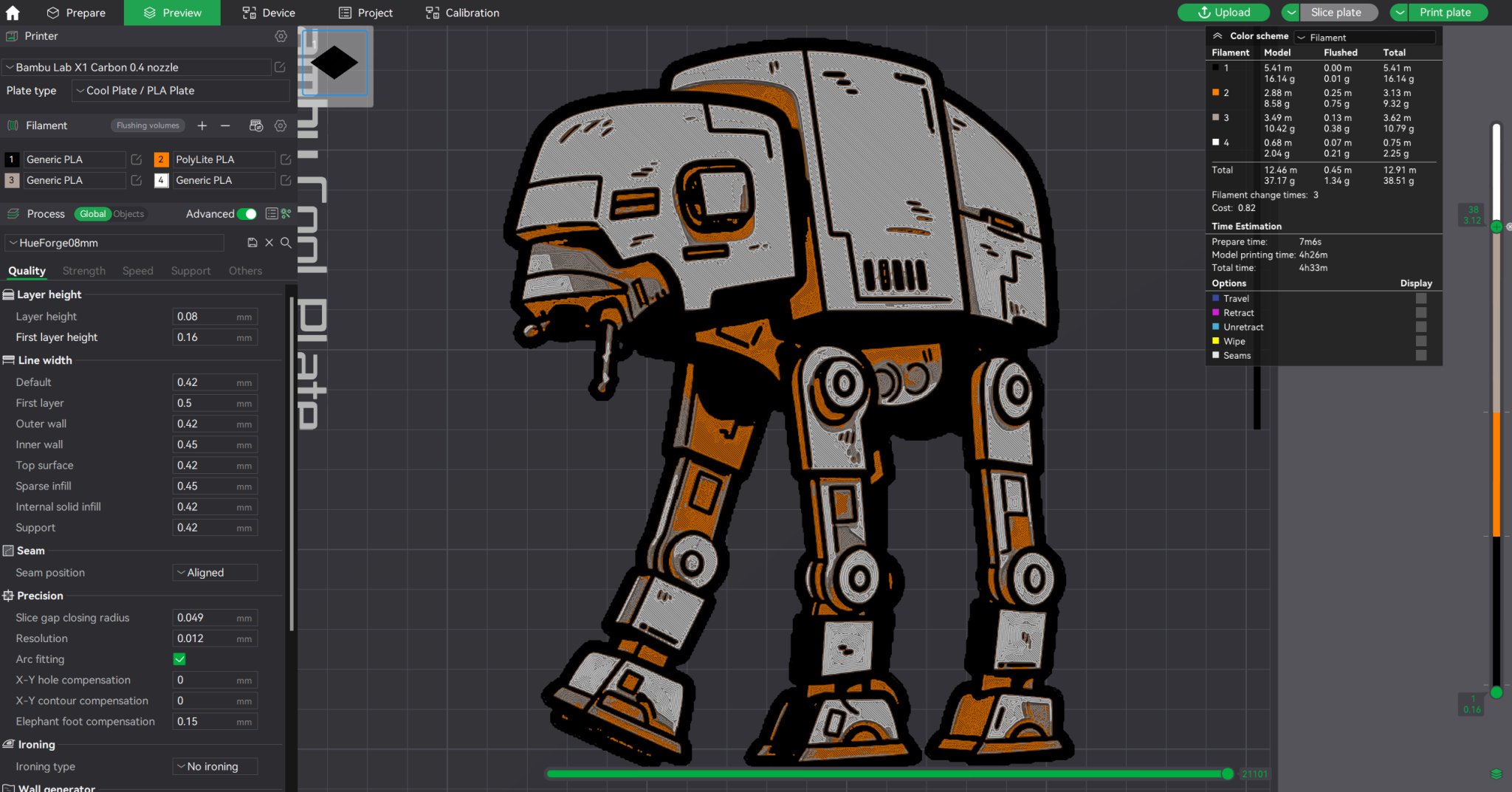This screenshot has width=1512, height=792.
Task: Open the AMS filament sync icon
Action: click(x=256, y=125)
